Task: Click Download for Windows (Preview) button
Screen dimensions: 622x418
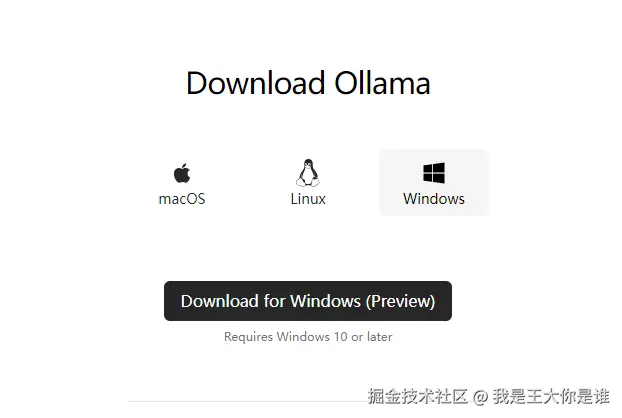Action: [308, 301]
